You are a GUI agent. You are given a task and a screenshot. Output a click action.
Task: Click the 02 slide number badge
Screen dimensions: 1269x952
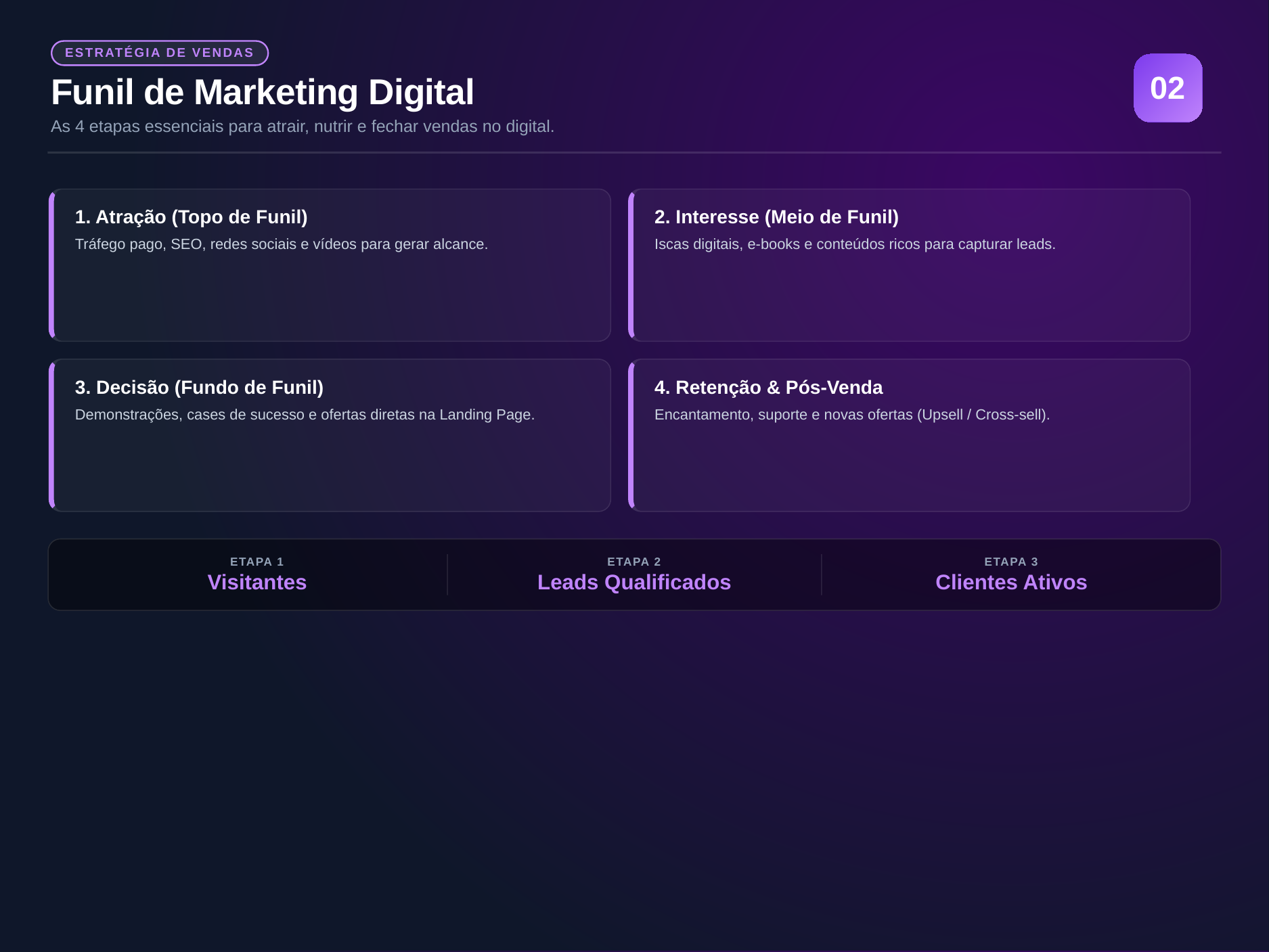pos(1167,88)
